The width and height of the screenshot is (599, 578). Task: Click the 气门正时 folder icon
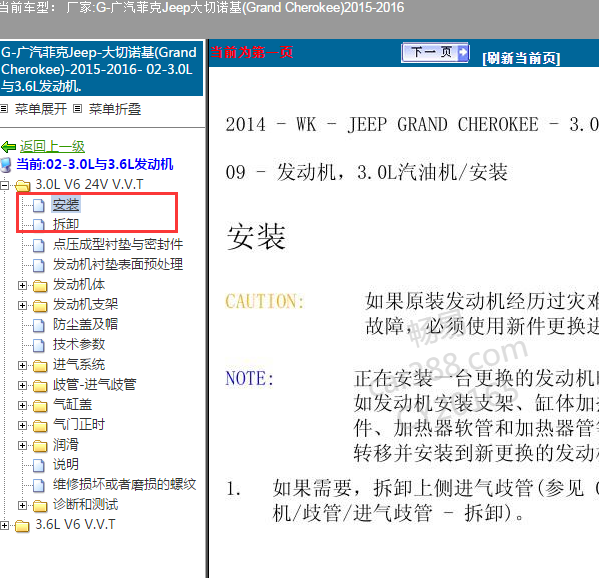tap(40, 425)
